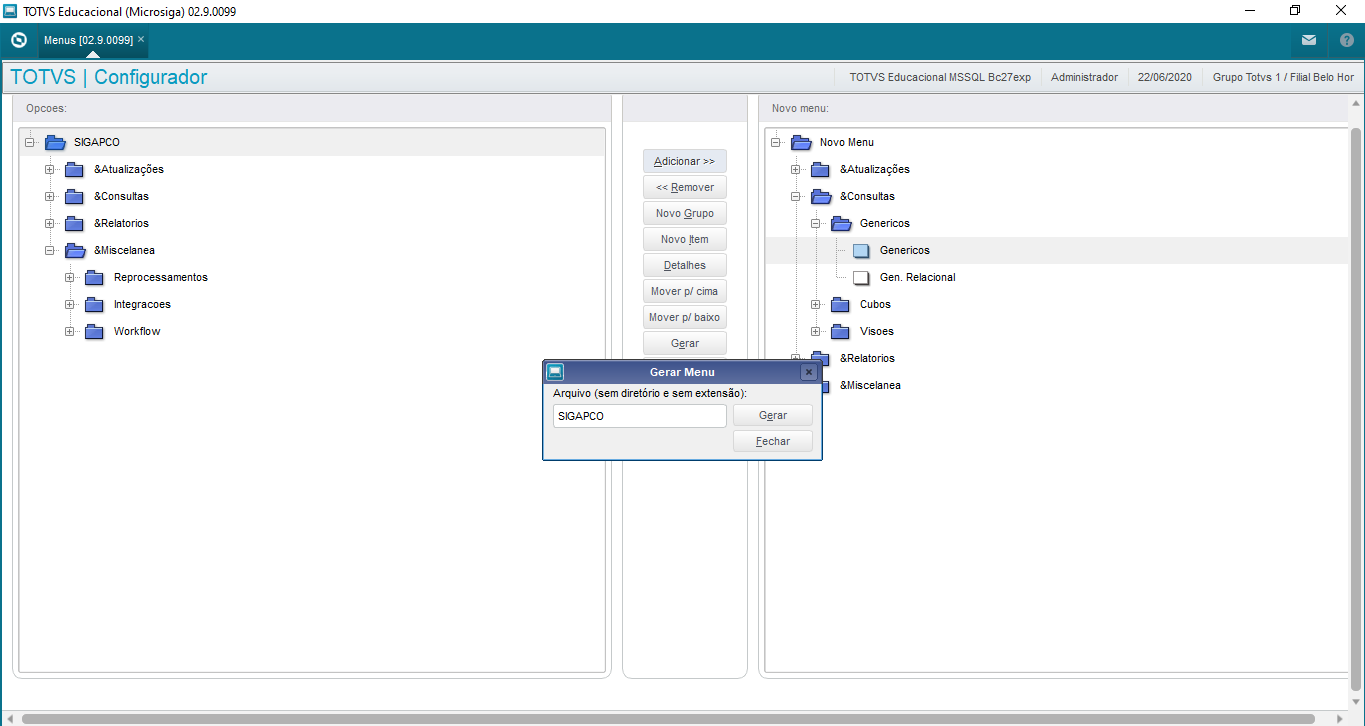The height and width of the screenshot is (726, 1365).
Task: Collapse the Genericos group node
Action: click(x=816, y=223)
